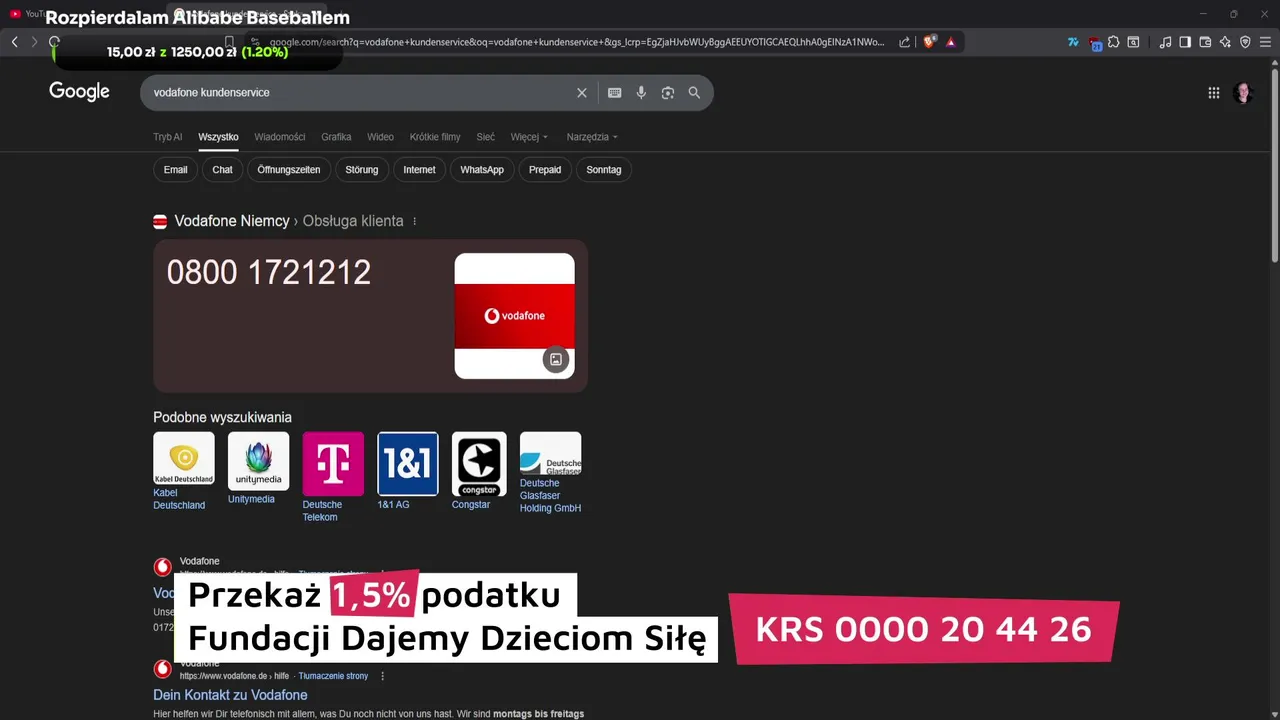Screen dimensions: 1280x720
Task: Open the Grafika tab
Action: (336, 137)
